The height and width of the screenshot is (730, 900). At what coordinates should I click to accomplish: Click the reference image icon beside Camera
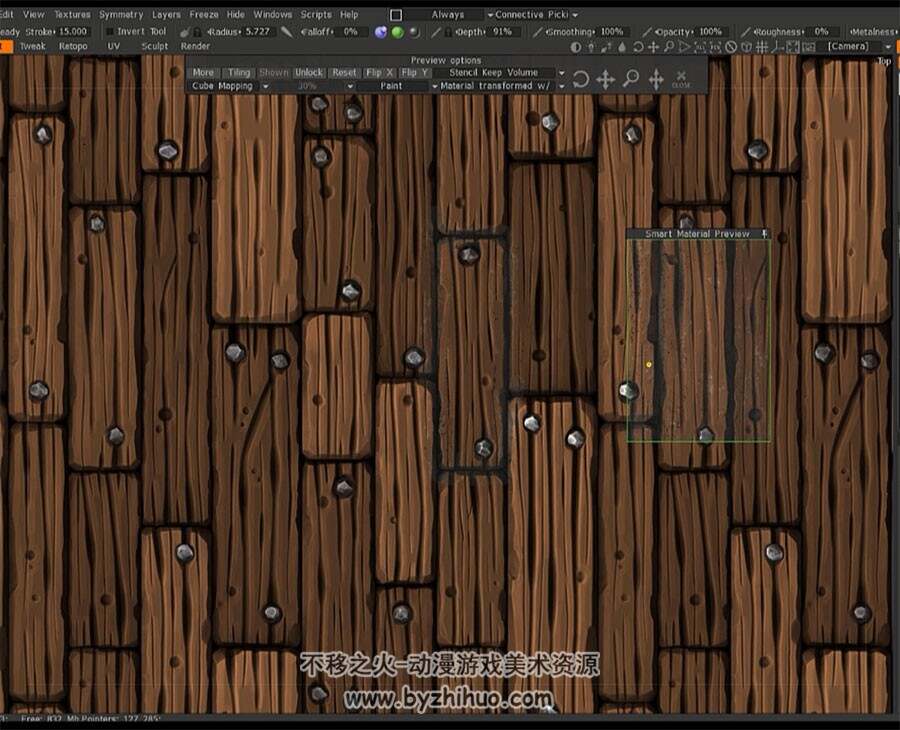point(808,47)
